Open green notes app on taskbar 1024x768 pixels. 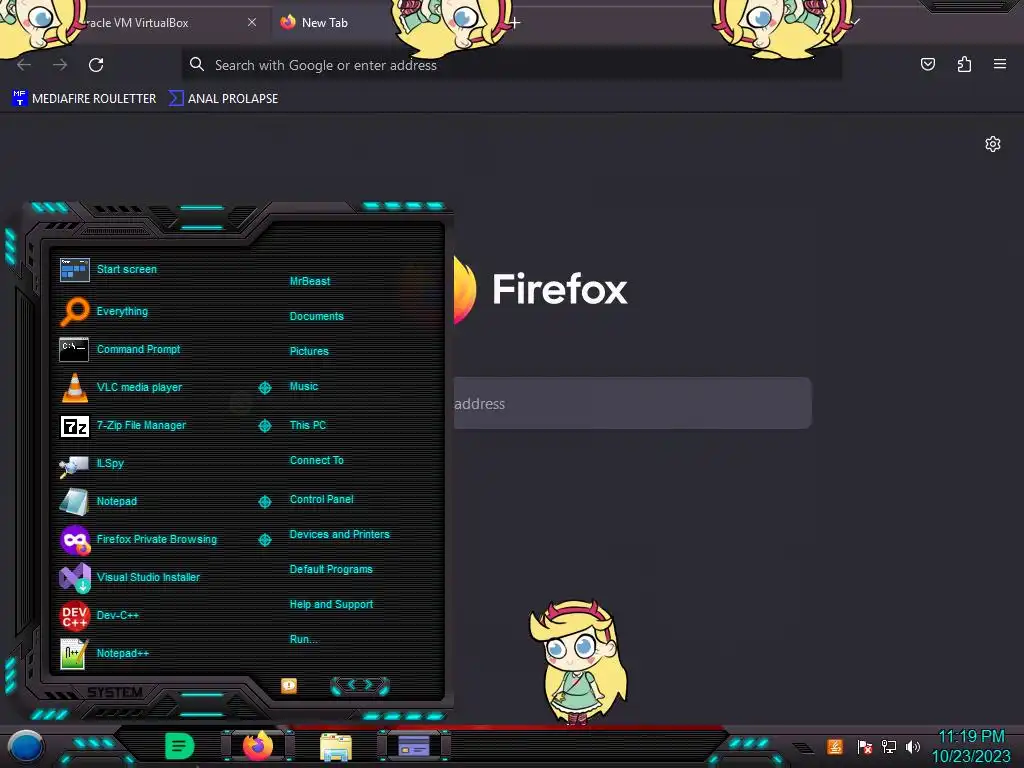179,746
